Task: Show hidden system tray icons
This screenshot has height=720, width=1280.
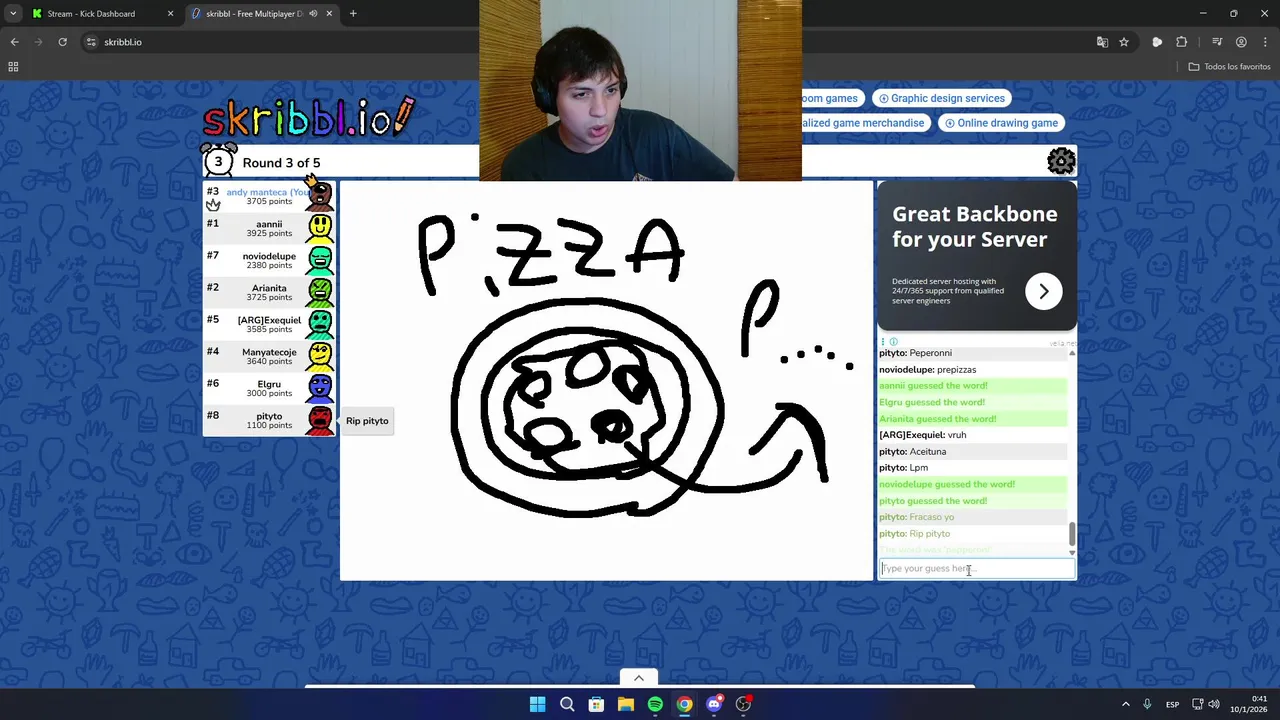Action: pyautogui.click(x=1125, y=704)
